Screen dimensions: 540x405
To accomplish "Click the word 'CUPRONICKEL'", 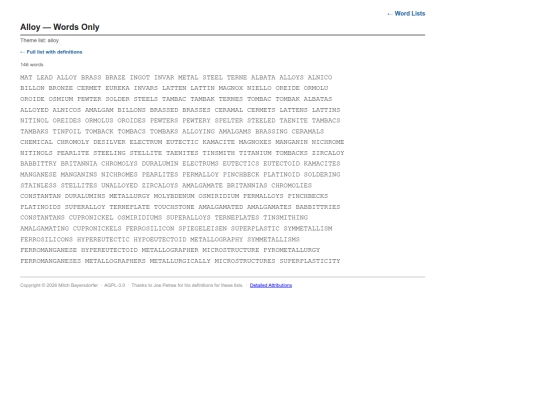I will pyautogui.click(x=91, y=218).
